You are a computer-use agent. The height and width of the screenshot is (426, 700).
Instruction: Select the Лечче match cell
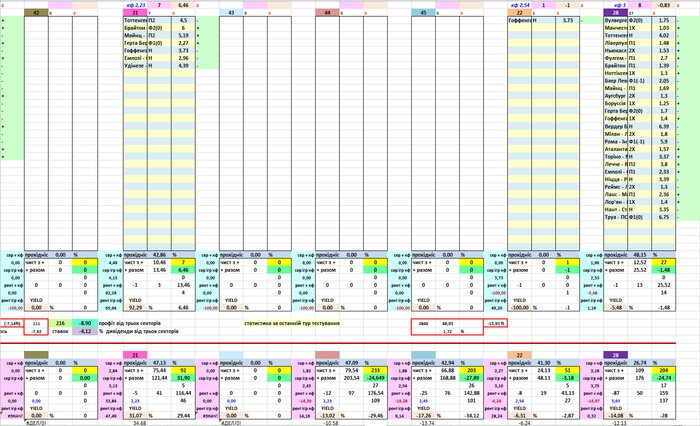pyautogui.click(x=616, y=164)
